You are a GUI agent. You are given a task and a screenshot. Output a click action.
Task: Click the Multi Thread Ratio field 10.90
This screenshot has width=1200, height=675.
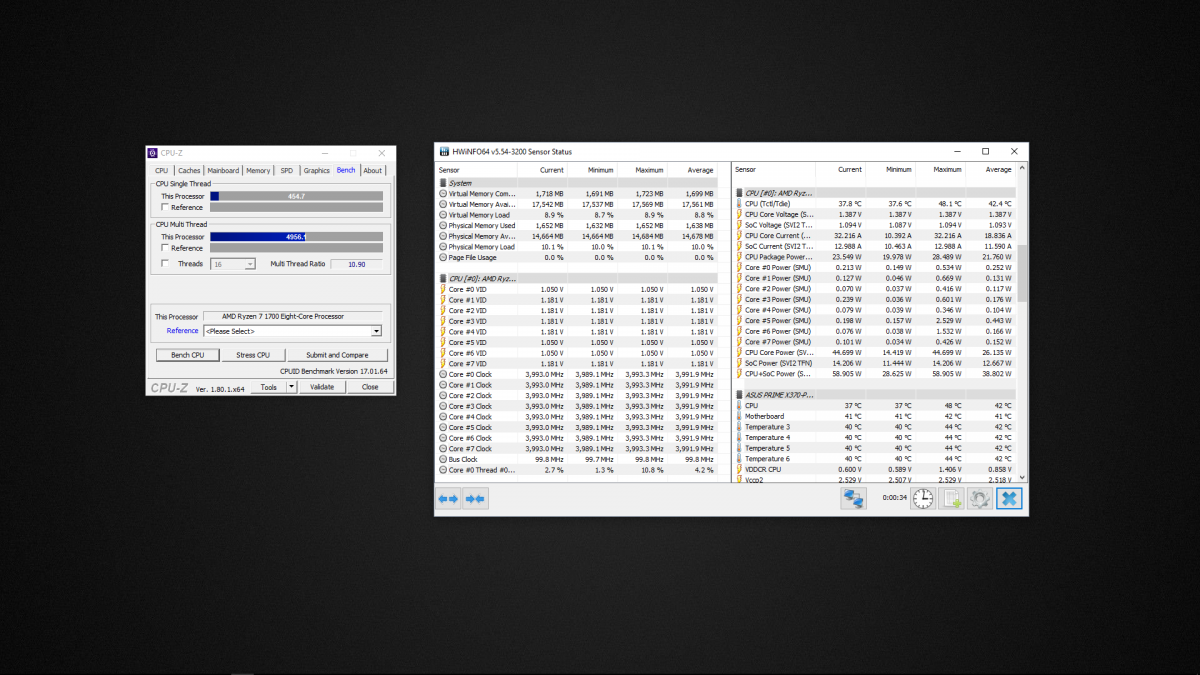tap(356, 264)
